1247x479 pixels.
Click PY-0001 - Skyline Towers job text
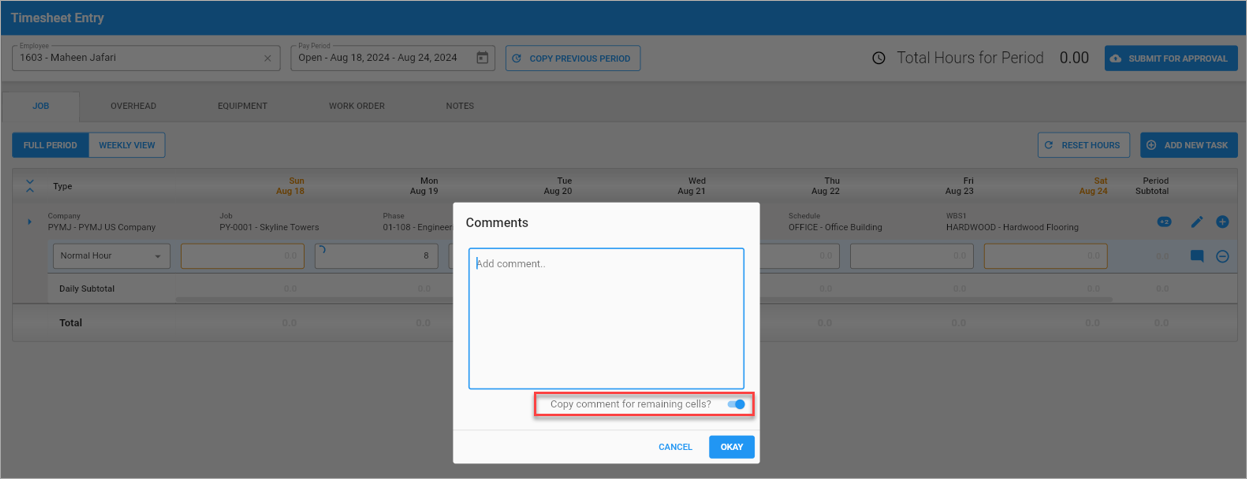click(269, 228)
